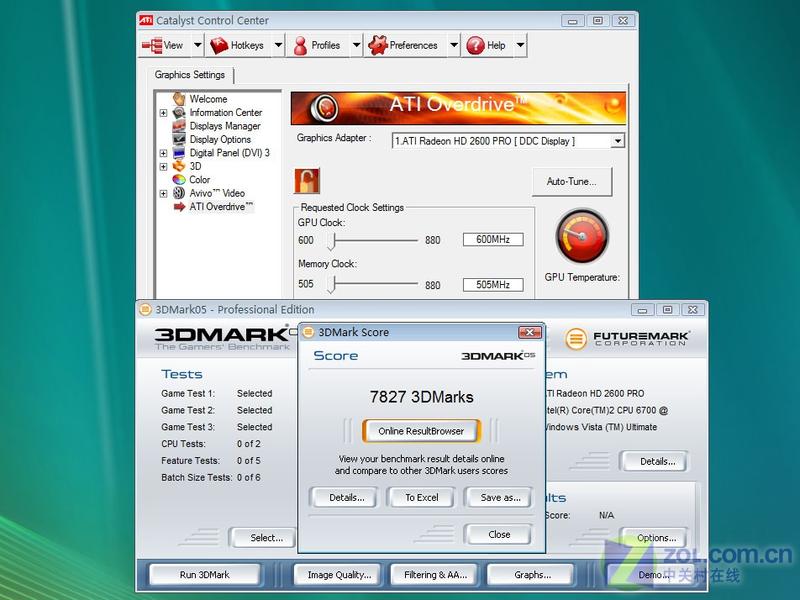
Task: Close 3DMark Score dialog with red X
Action: [x=530, y=333]
